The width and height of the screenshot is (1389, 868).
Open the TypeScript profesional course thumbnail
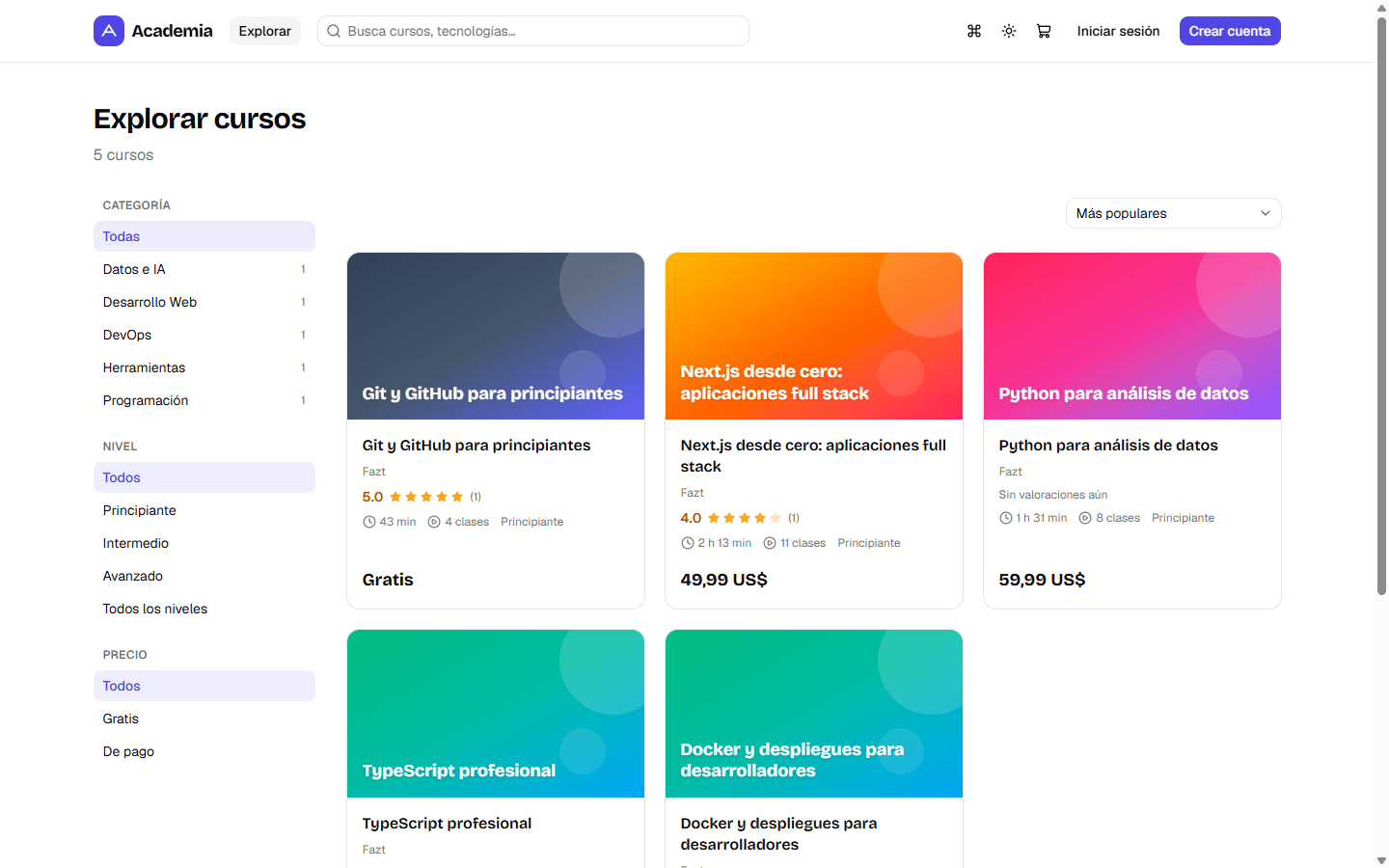pyautogui.click(x=496, y=714)
